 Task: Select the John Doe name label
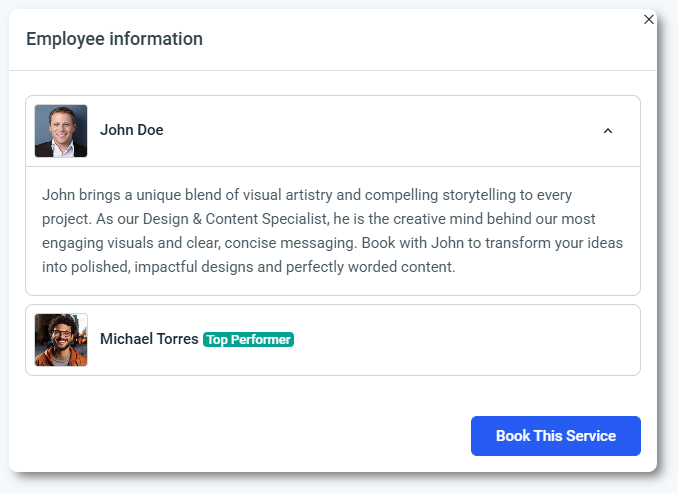[x=131, y=130]
